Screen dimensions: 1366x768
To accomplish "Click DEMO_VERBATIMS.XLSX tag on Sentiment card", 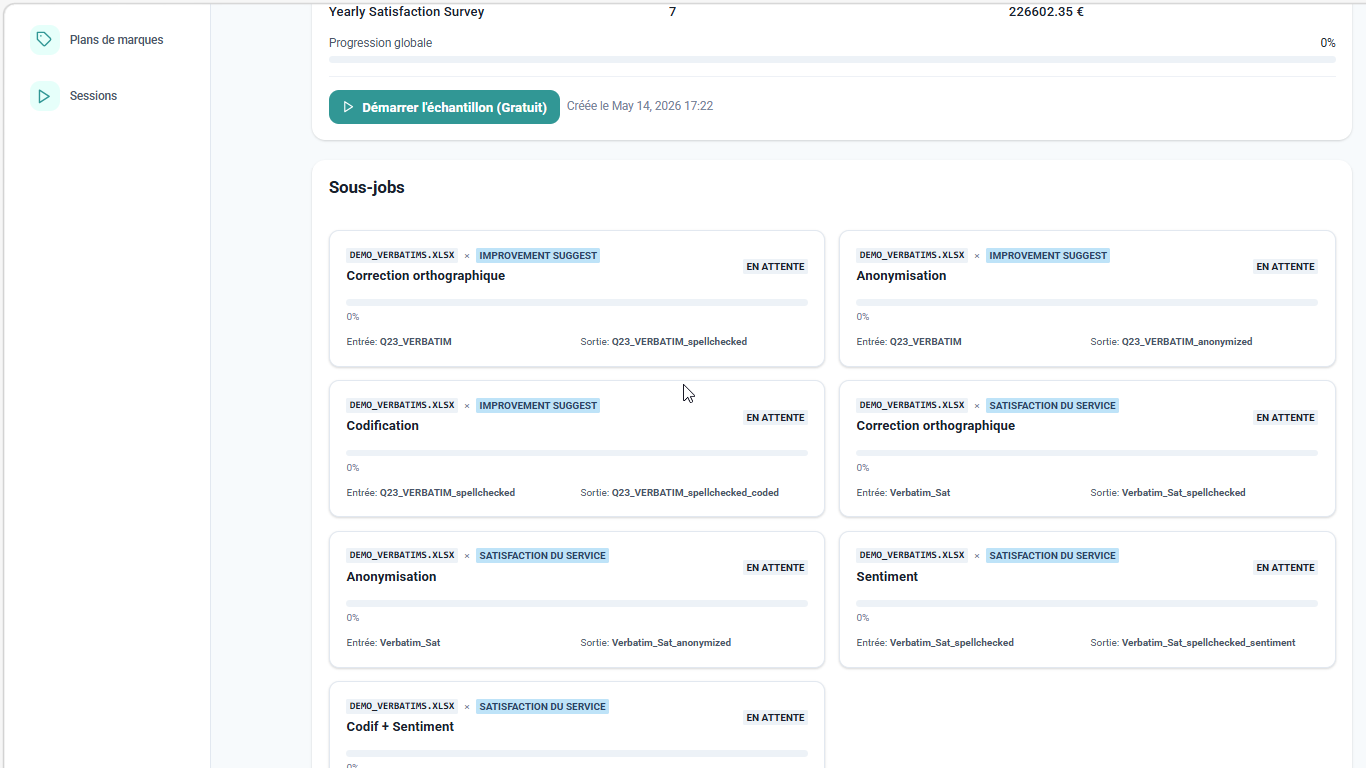I will 912,556.
